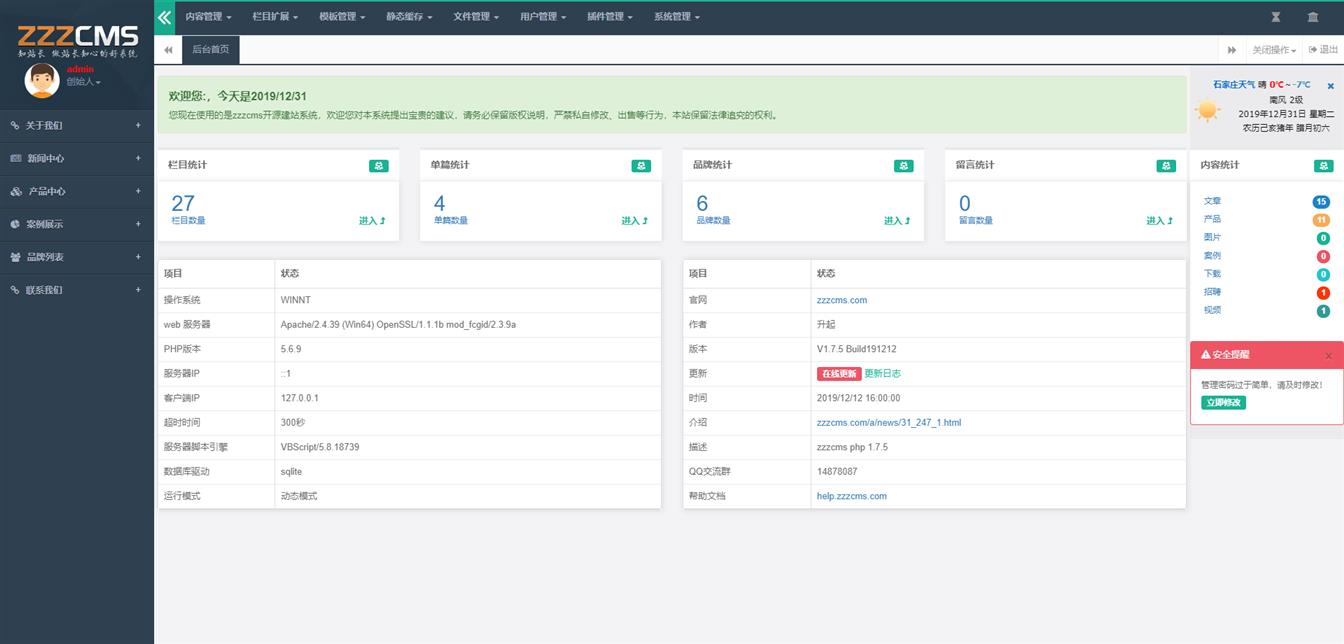Click the sun weather icon

pyautogui.click(x=1208, y=111)
